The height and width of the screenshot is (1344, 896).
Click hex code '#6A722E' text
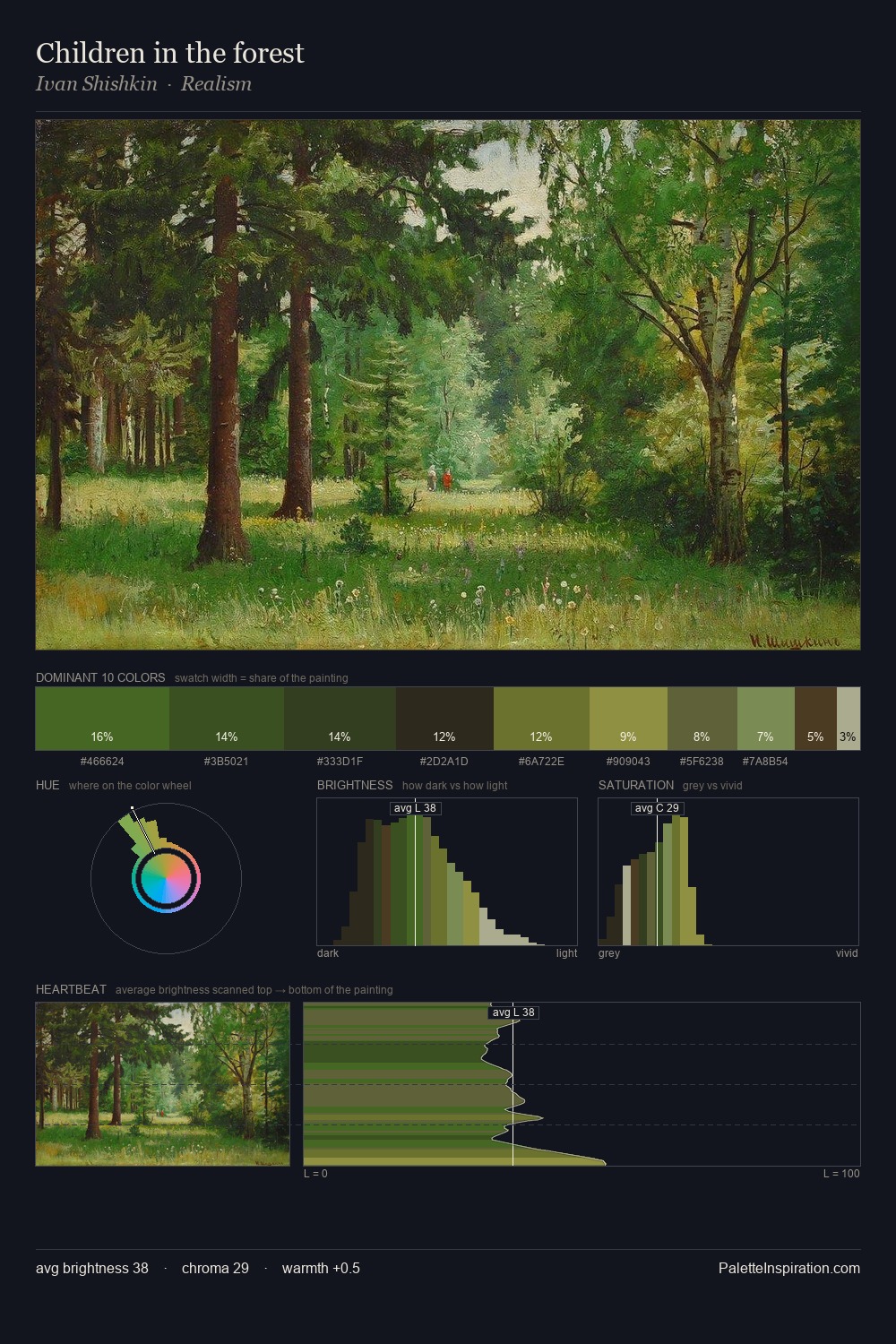[x=541, y=762]
